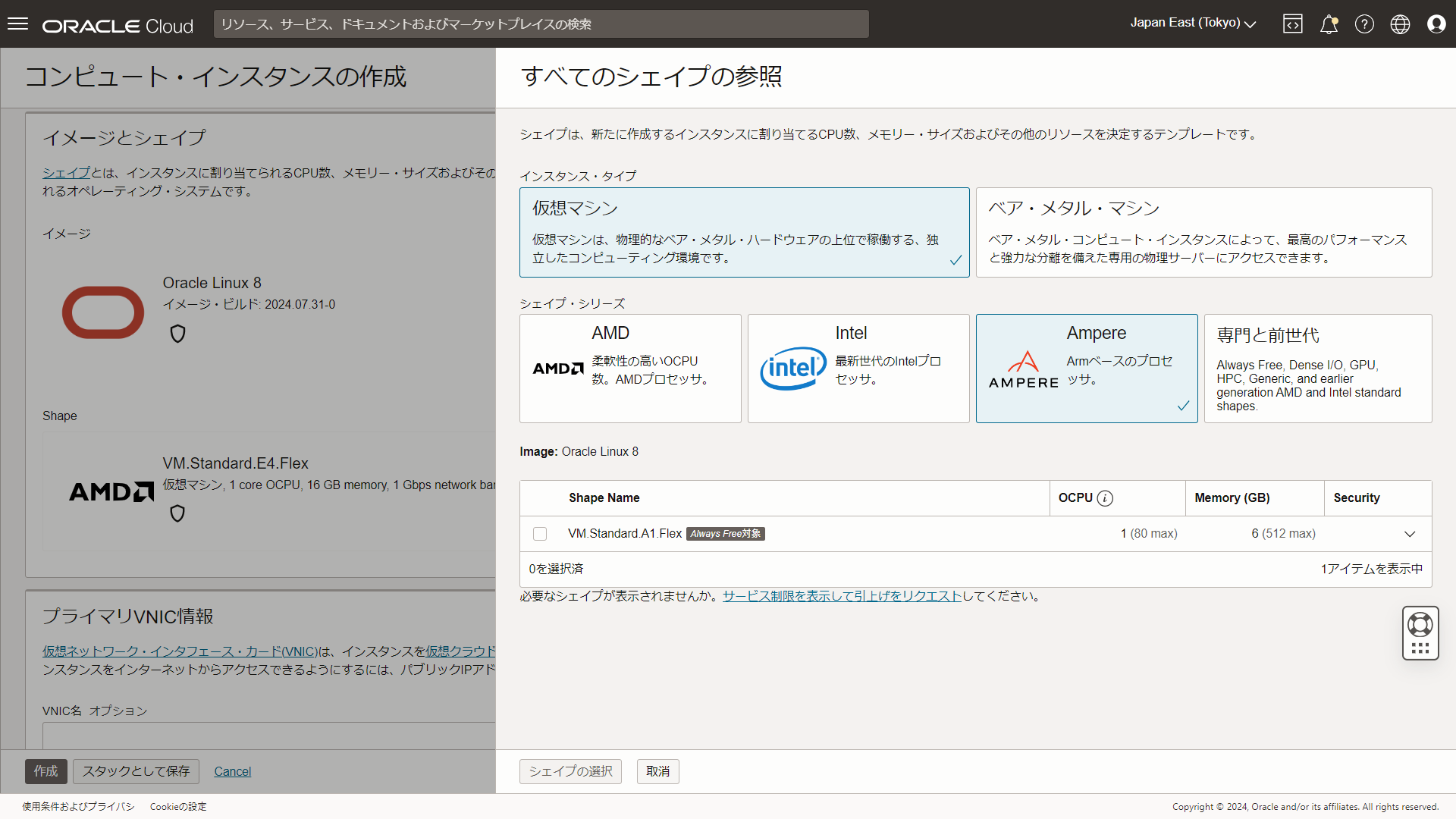1456x819 pixels.
Task: Open the Oracle Assistant floating widget
Action: 1420,632
